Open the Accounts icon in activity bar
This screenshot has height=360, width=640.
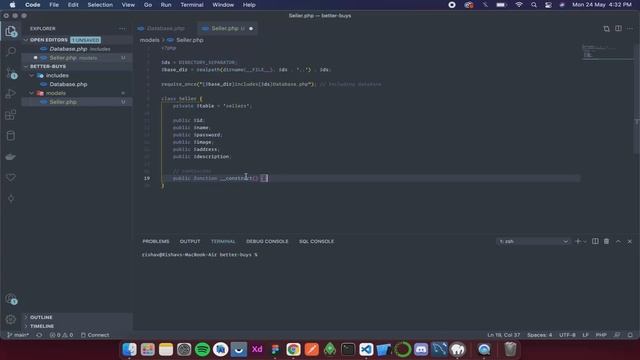[11, 299]
